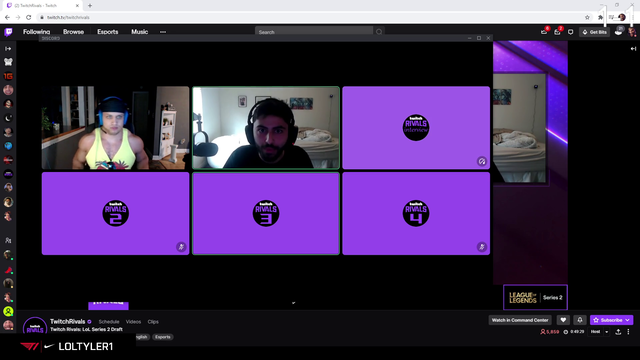Open the stream more options menu
640x360 pixels.
(629, 332)
